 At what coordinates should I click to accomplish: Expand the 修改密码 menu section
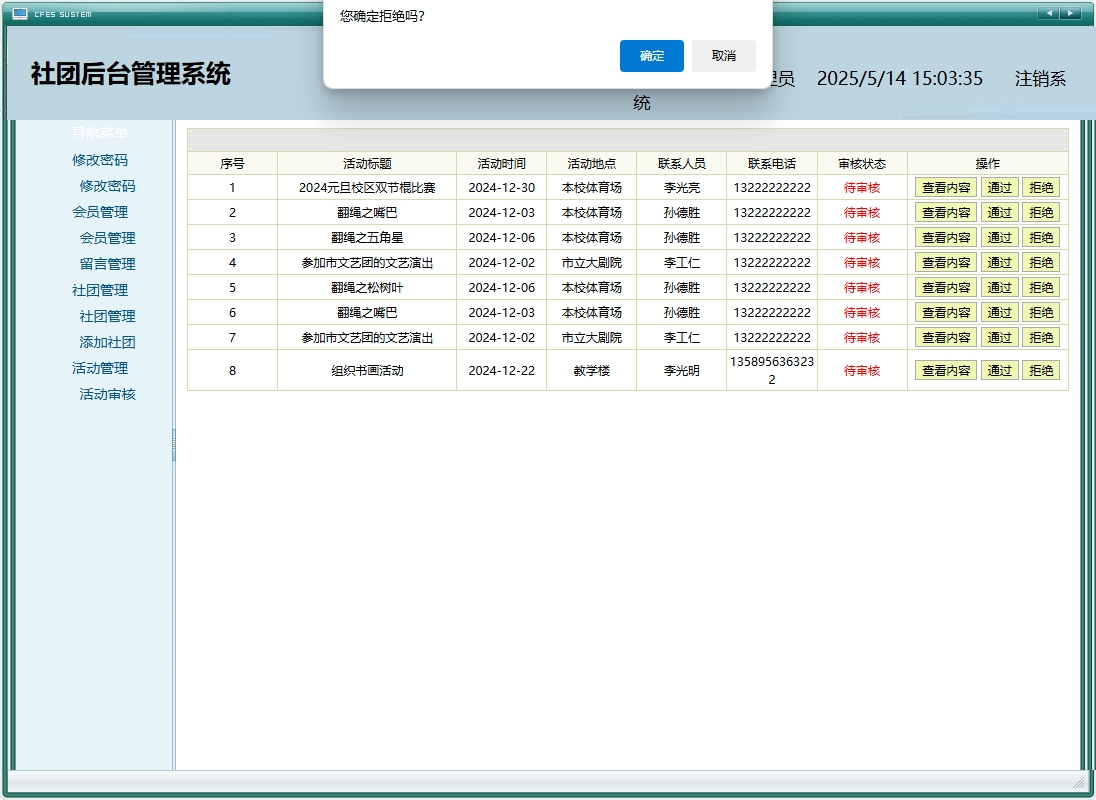pyautogui.click(x=100, y=160)
